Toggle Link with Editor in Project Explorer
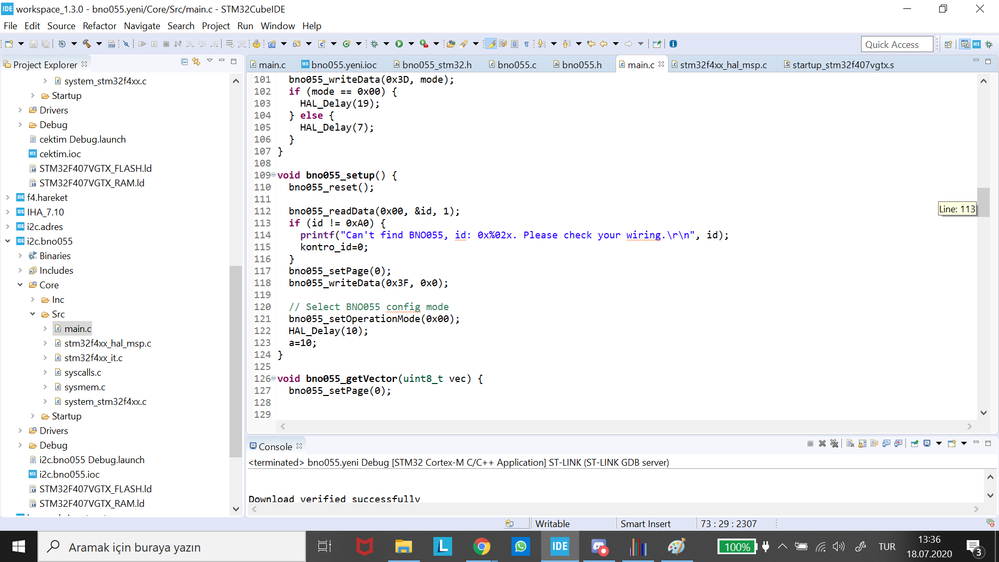This screenshot has width=999, height=562. [196, 62]
